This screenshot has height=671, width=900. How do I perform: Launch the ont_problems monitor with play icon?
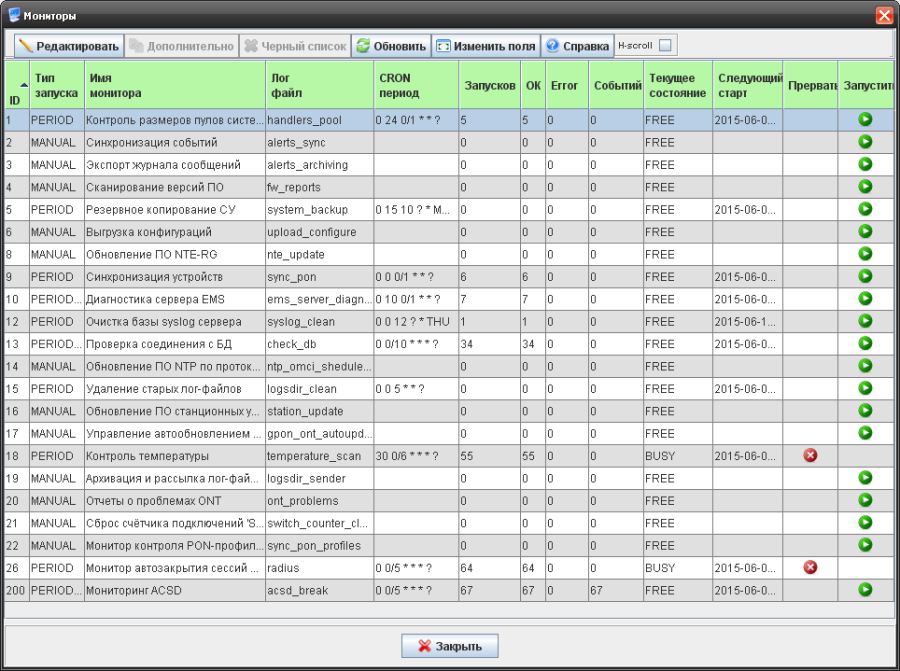[865, 500]
